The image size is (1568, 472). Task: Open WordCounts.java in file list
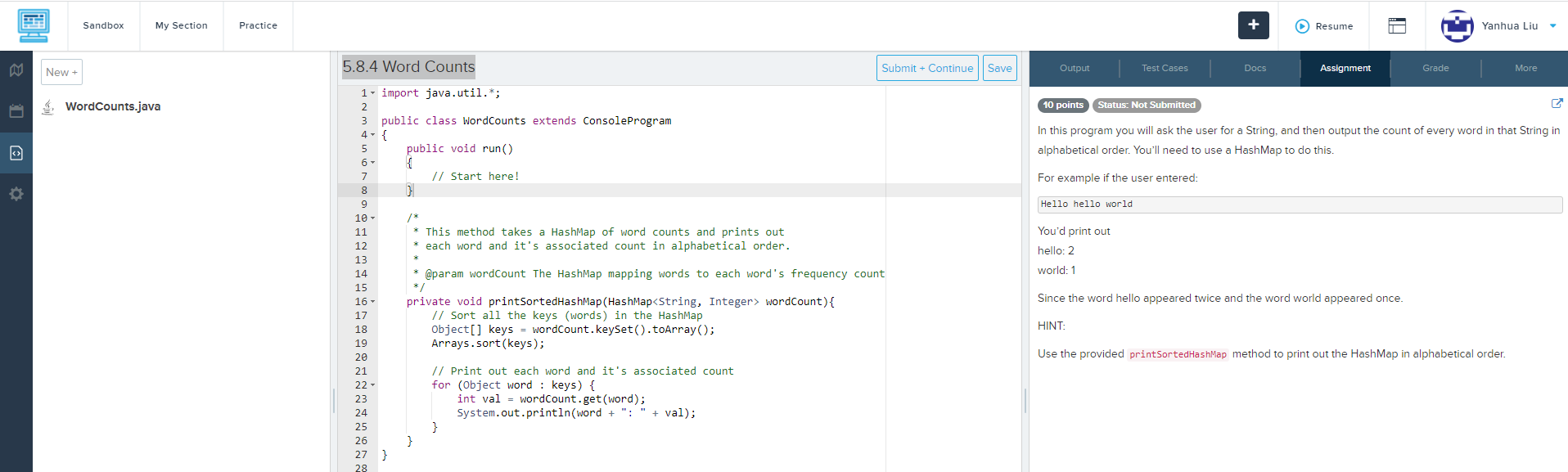pos(113,107)
